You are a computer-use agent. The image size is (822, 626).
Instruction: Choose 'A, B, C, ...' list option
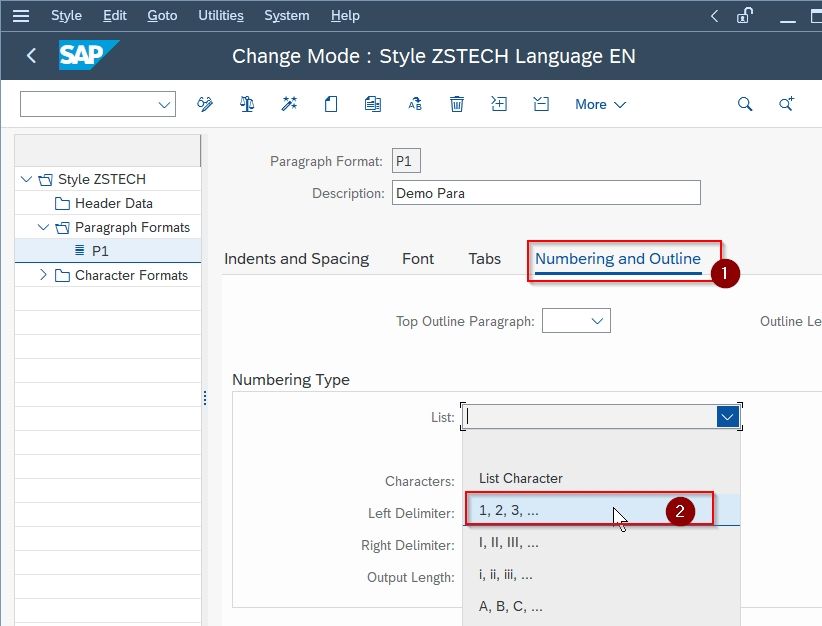[x=601, y=606]
